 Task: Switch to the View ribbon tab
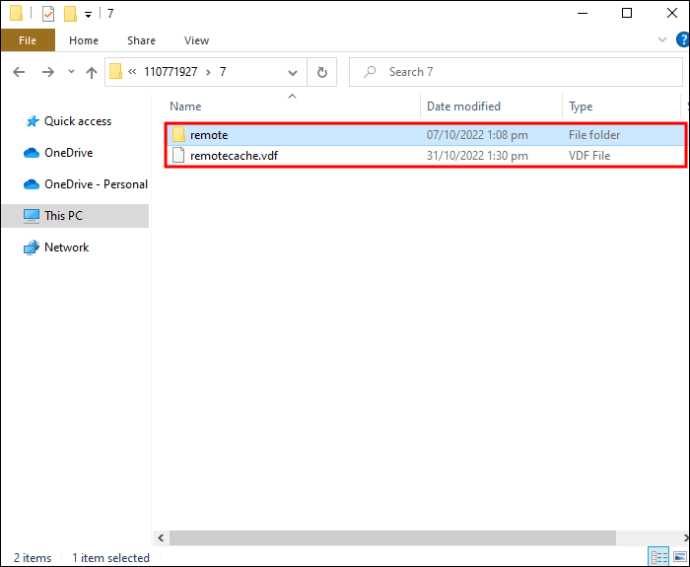pyautogui.click(x=196, y=40)
